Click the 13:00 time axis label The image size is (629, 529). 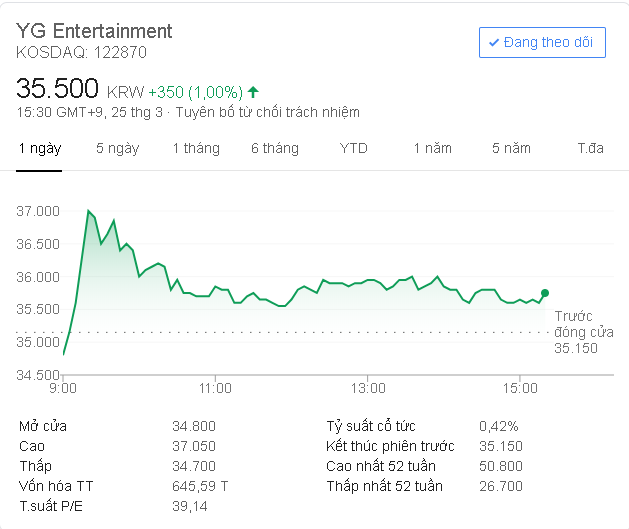[x=368, y=387]
